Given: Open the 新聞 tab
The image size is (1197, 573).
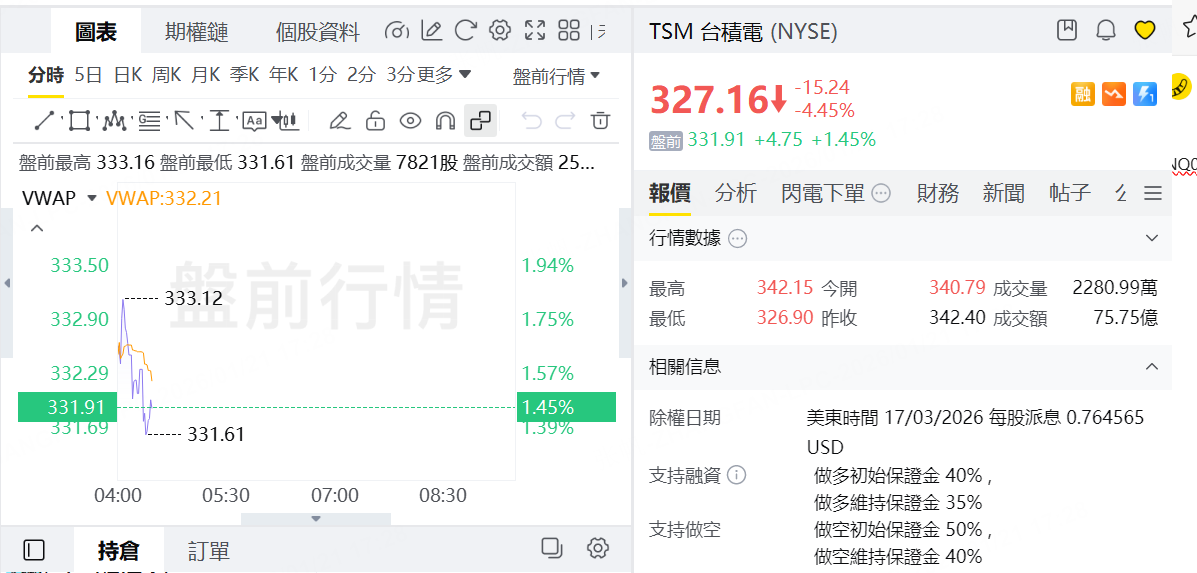Looking at the screenshot, I should point(1004,193).
